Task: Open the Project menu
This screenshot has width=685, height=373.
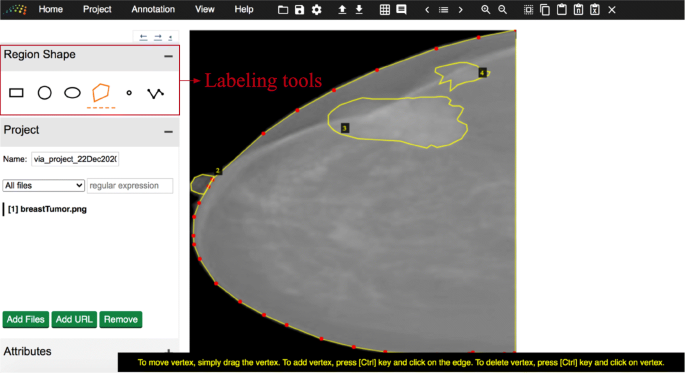Action: tap(97, 9)
